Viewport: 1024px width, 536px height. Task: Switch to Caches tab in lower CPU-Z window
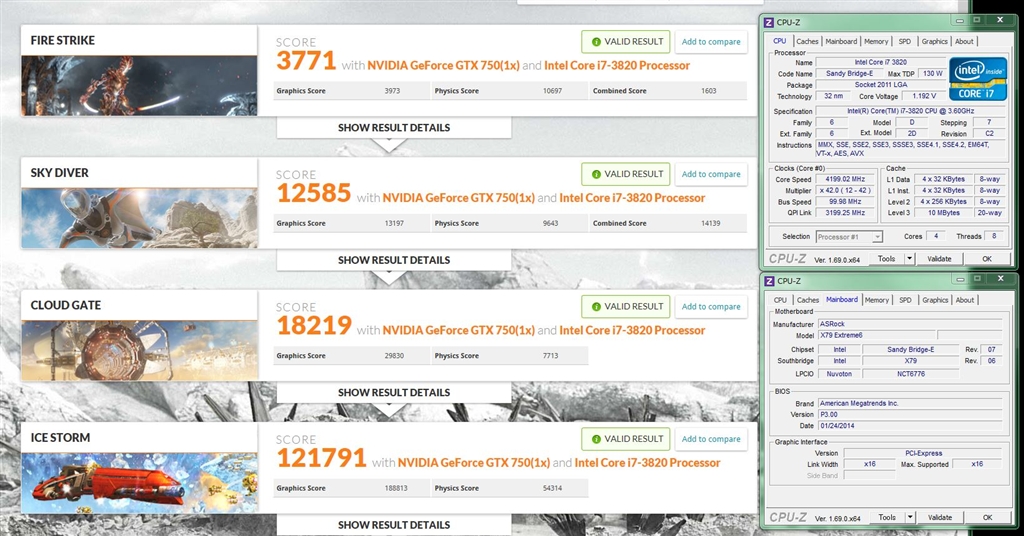click(808, 300)
